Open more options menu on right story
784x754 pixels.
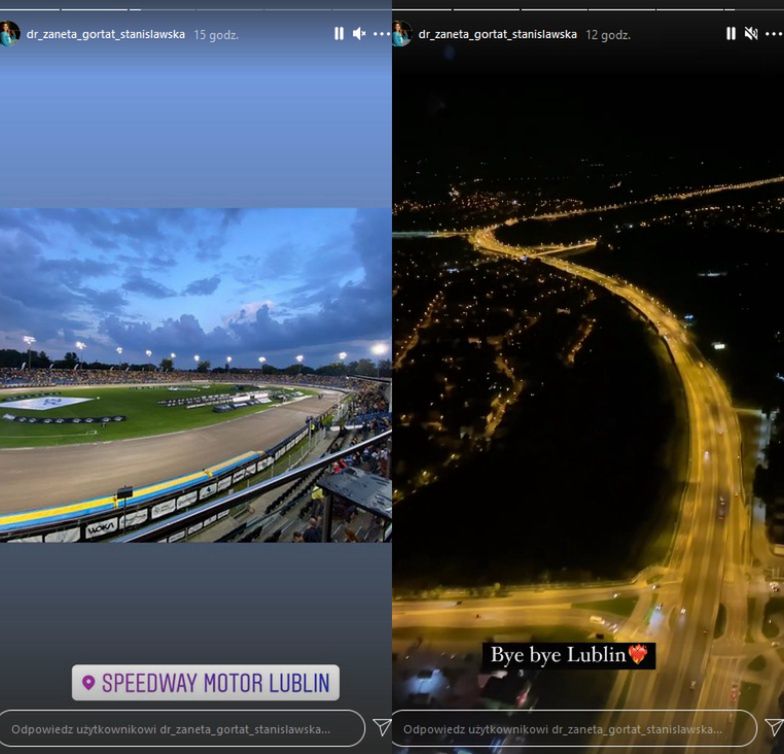pyautogui.click(x=773, y=34)
